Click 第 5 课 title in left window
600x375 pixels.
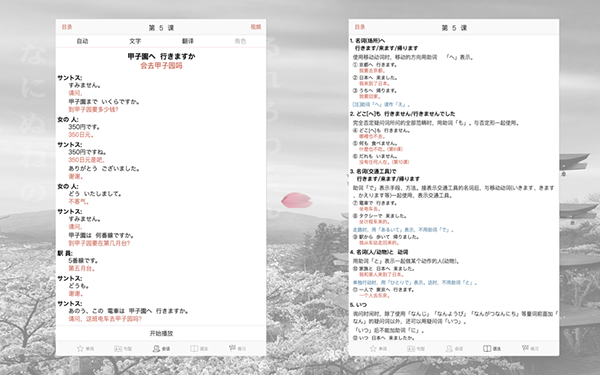click(x=161, y=28)
